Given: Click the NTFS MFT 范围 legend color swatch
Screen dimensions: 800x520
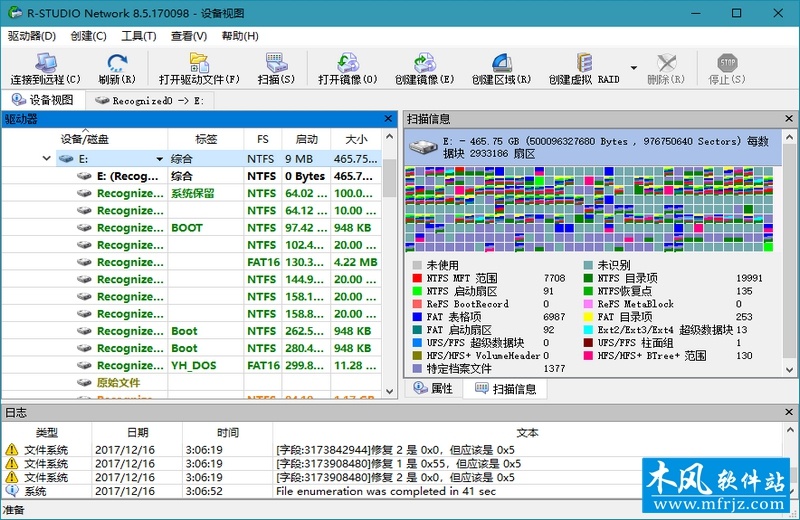Looking at the screenshot, I should pos(417,278).
